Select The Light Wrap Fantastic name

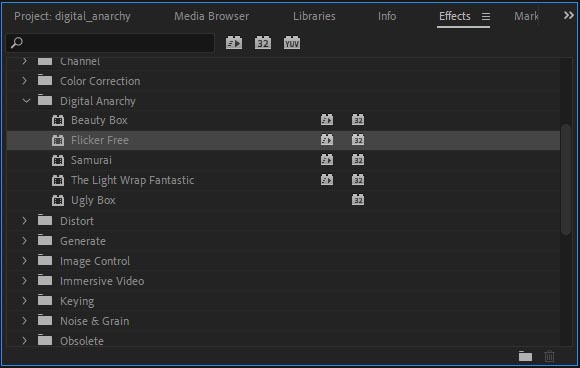coord(132,180)
